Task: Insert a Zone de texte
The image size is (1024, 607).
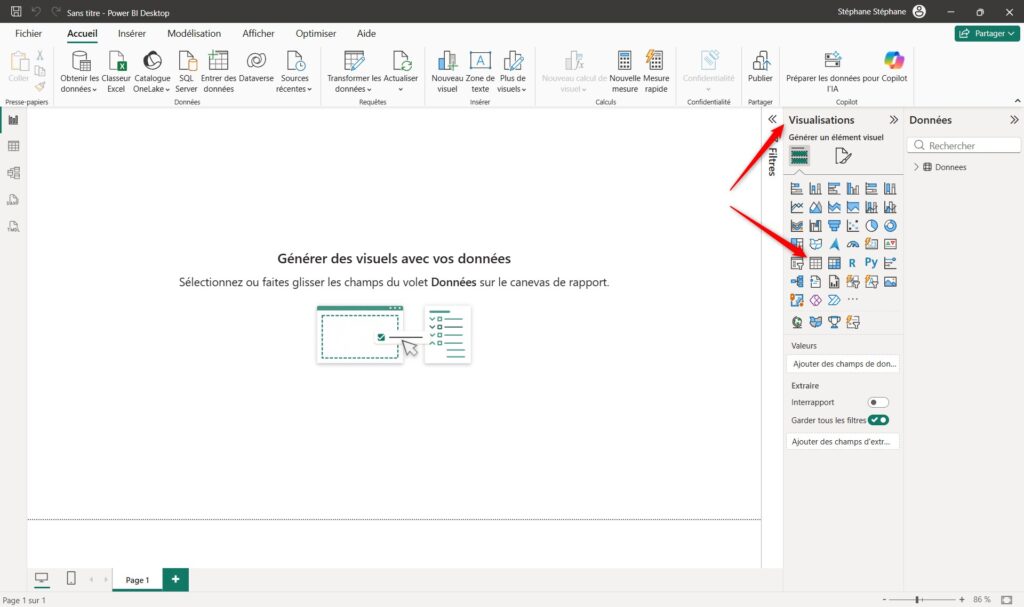Action: pos(480,72)
